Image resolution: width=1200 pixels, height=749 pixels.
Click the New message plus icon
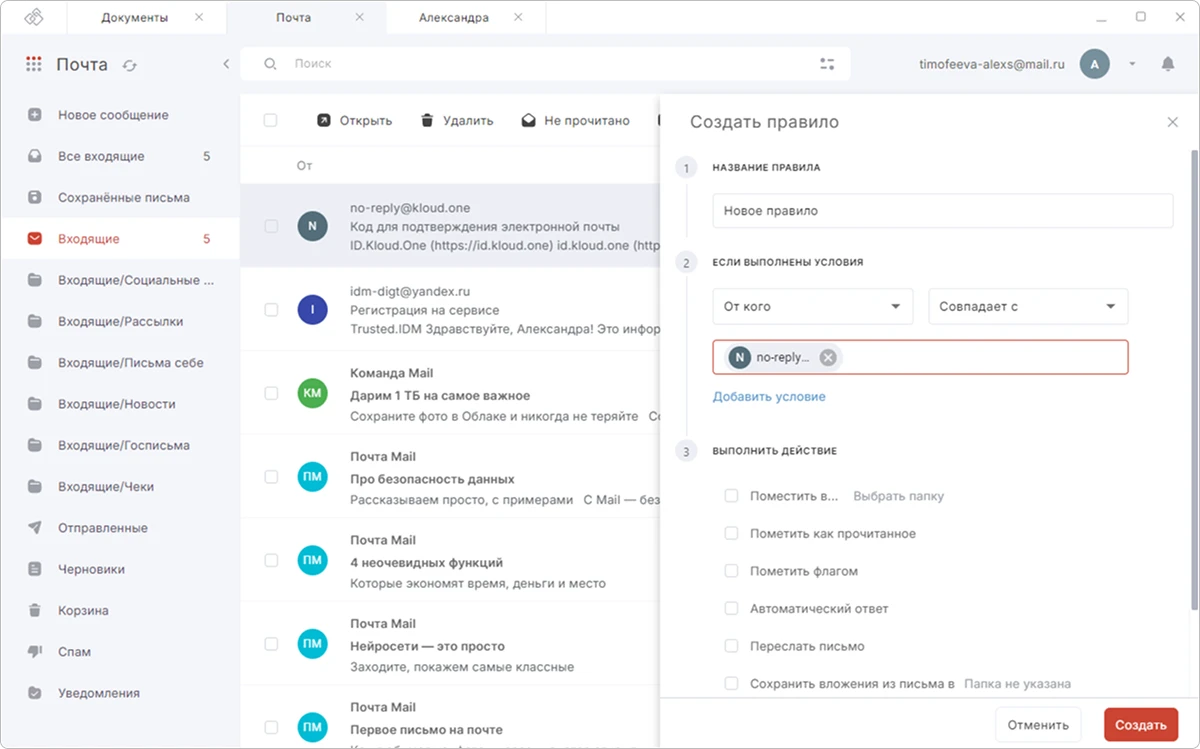[x=35, y=115]
